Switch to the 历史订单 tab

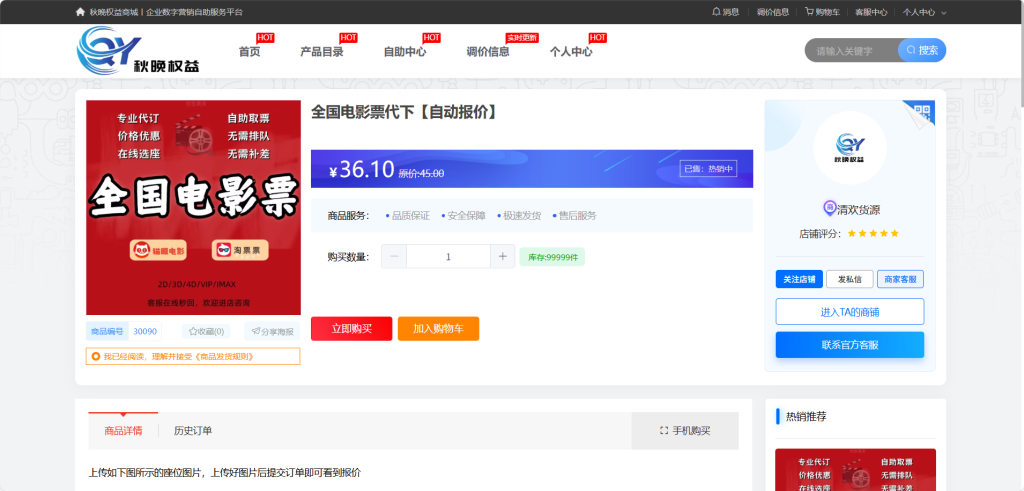(193, 431)
